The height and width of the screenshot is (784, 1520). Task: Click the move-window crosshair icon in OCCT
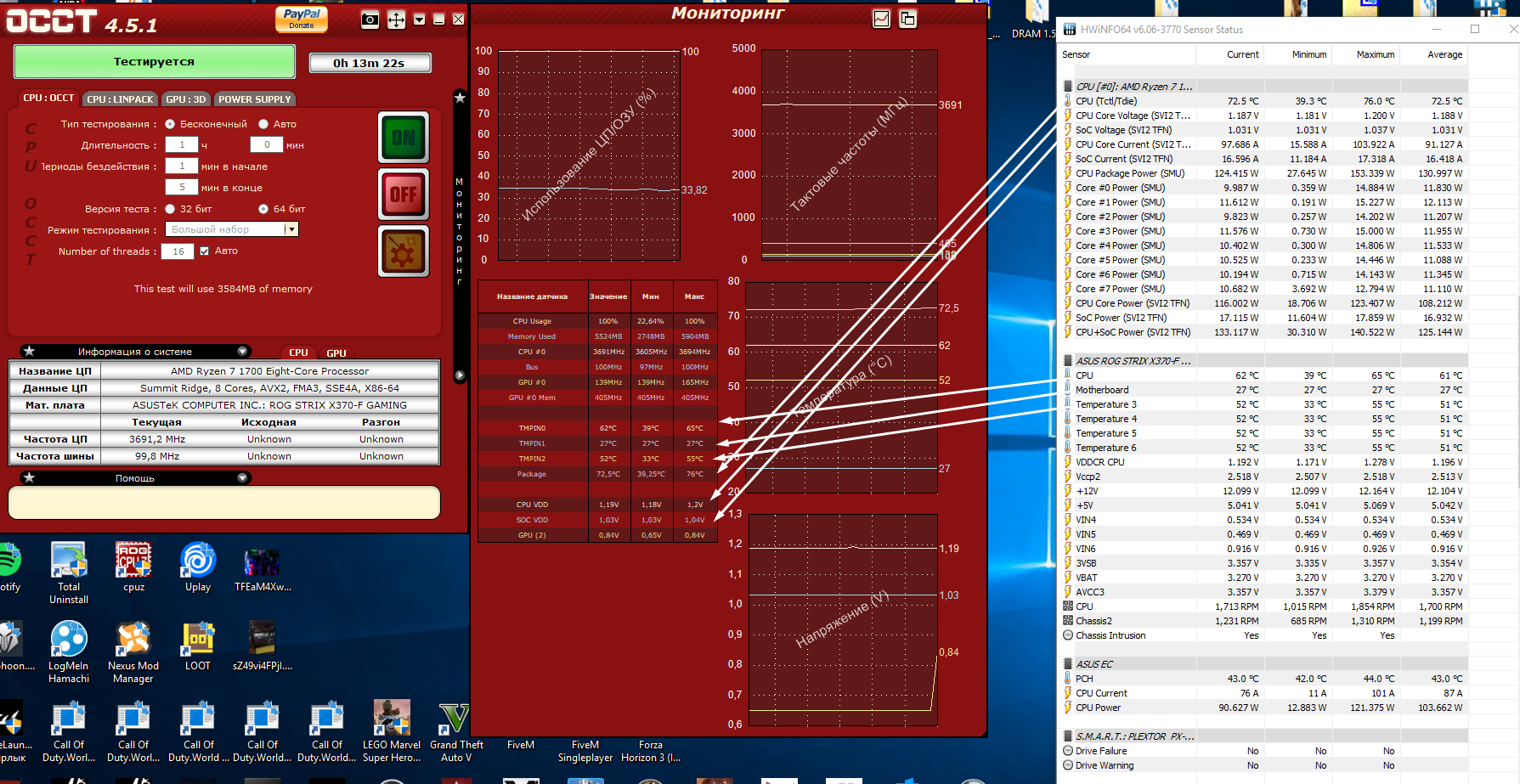point(396,20)
